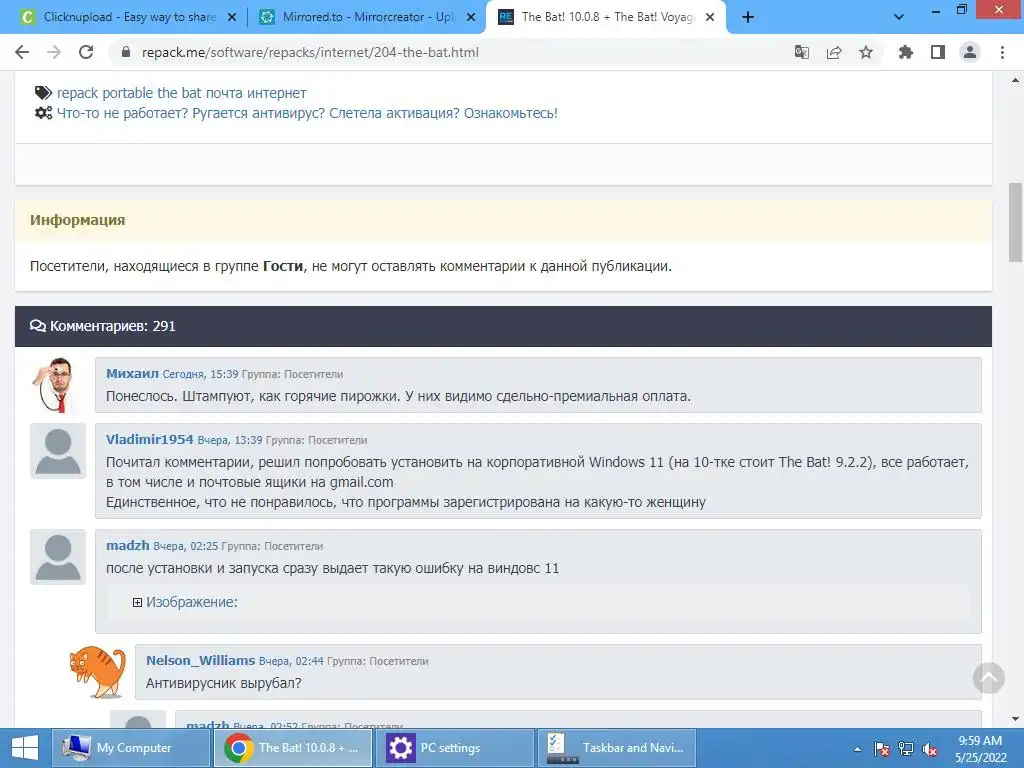Open Nelson_Williams profile link

coord(200,660)
